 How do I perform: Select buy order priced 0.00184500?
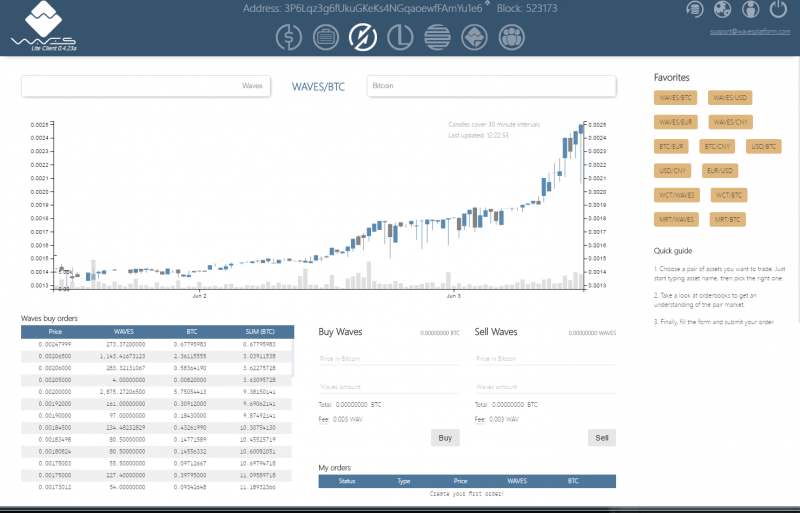coord(157,428)
